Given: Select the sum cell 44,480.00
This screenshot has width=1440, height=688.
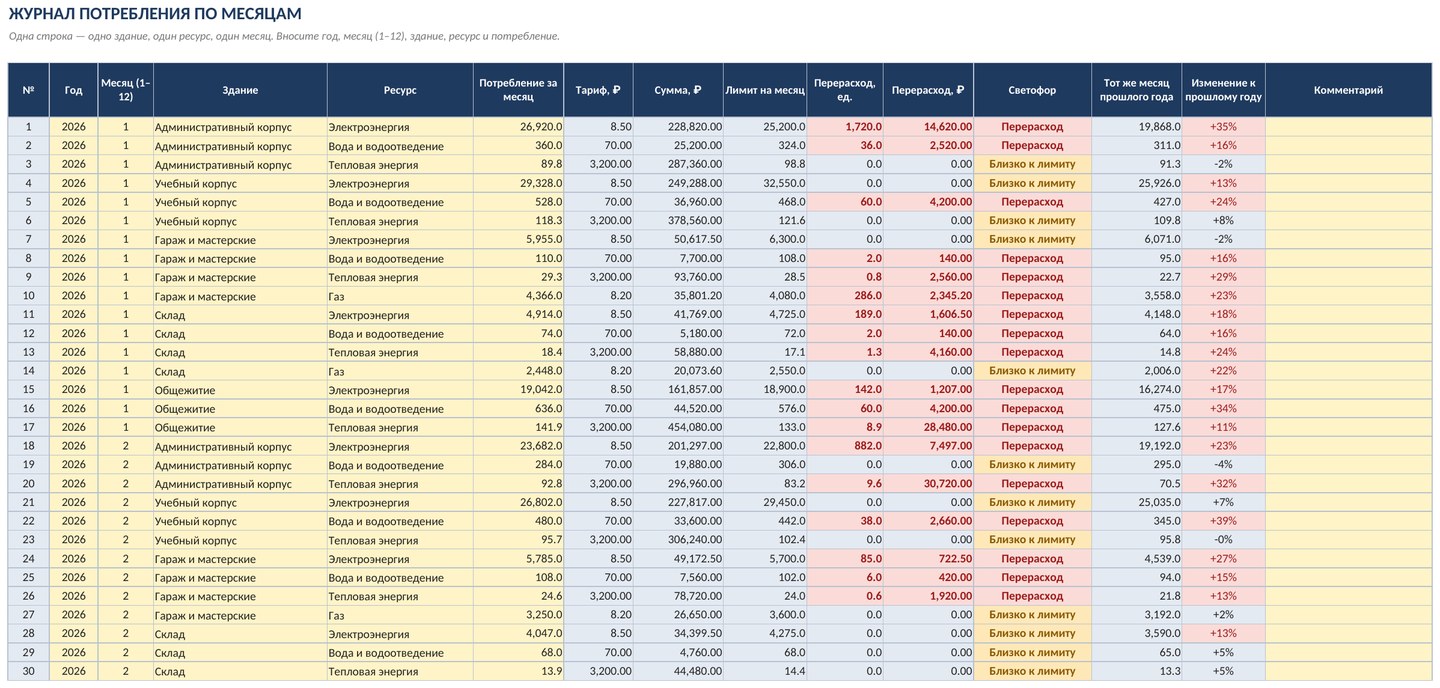Looking at the screenshot, I should pos(678,672).
